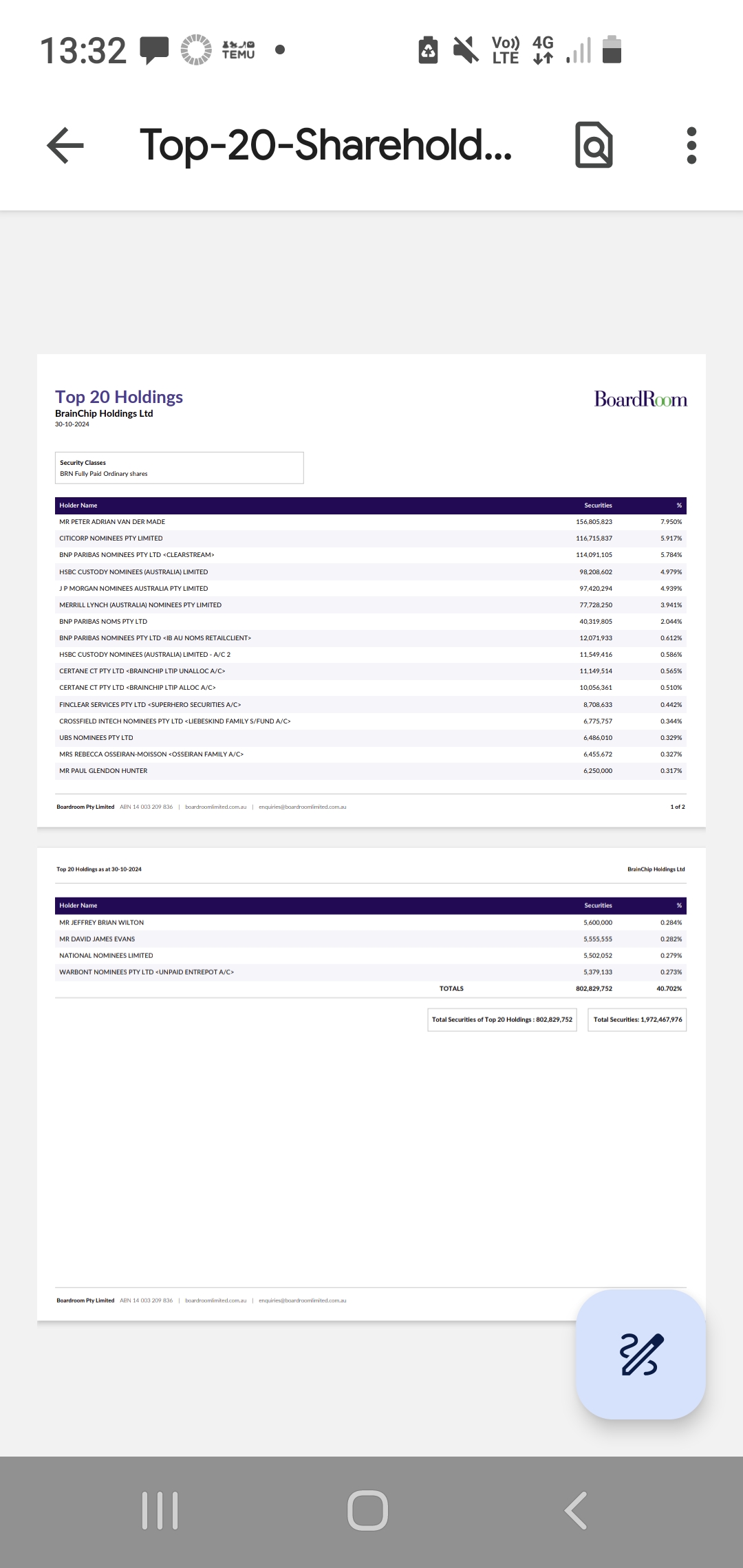Tap row MR PAUL GLENDON HUNTER

click(x=371, y=771)
